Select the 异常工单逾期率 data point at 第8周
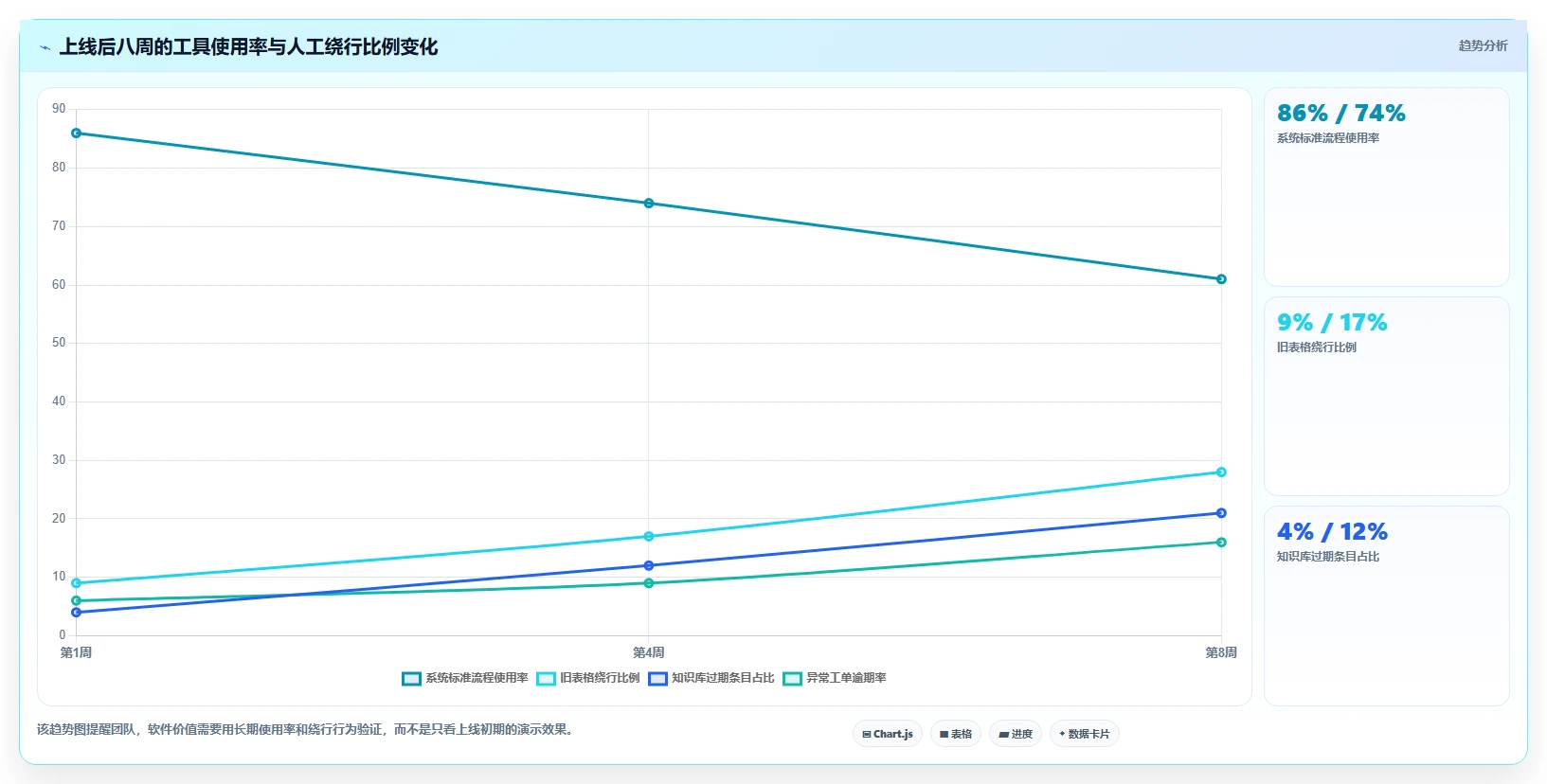This screenshot has height=784, width=1547. 1221,543
